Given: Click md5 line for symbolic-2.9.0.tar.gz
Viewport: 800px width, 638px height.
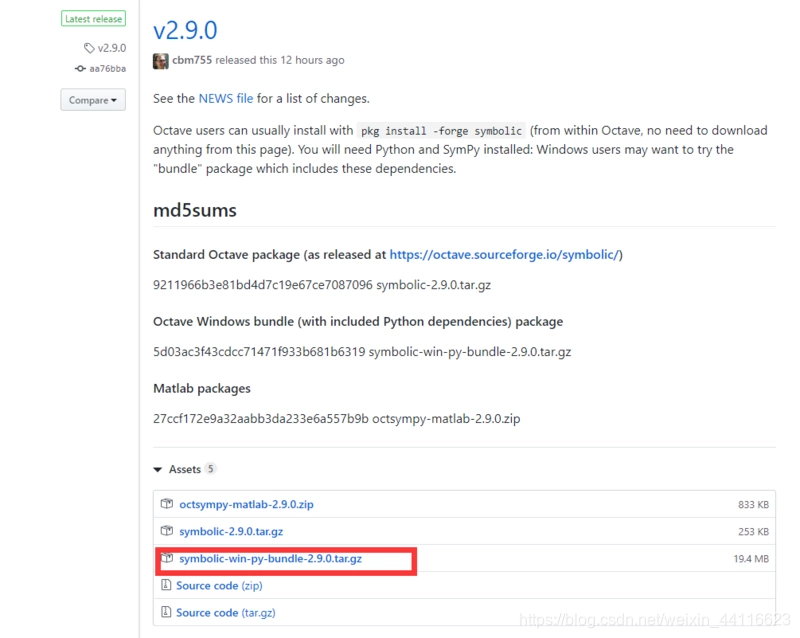Looking at the screenshot, I should click(x=322, y=285).
